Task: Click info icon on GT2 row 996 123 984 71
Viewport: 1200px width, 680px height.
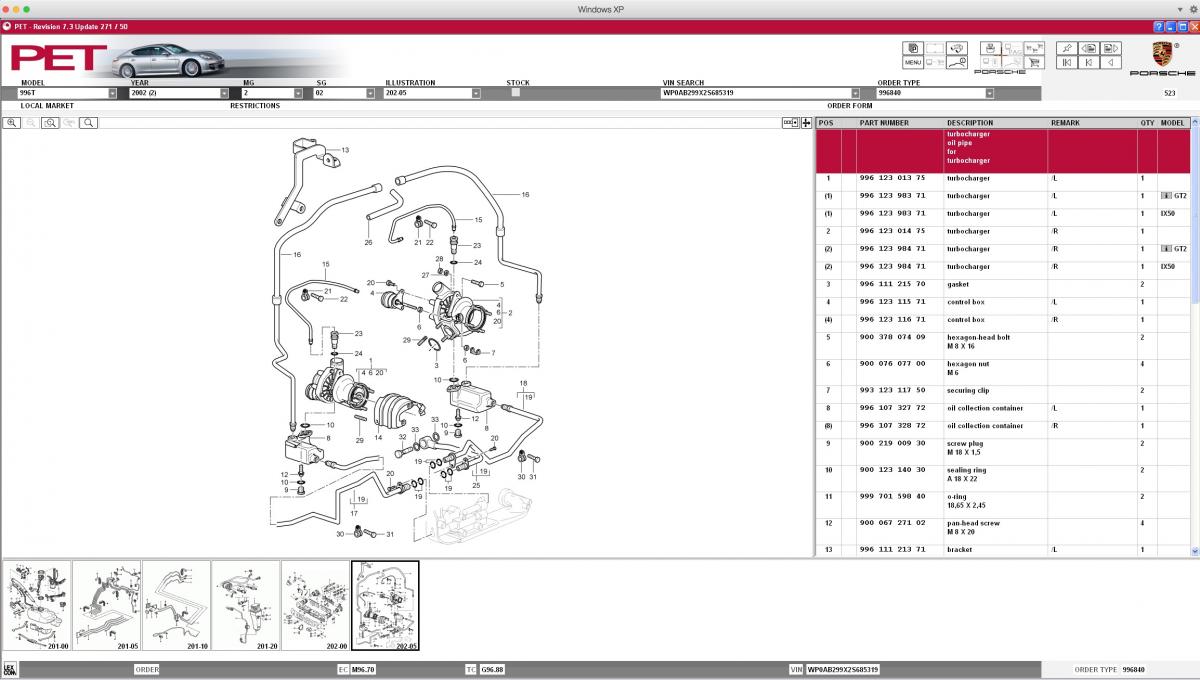Action: coord(1166,249)
